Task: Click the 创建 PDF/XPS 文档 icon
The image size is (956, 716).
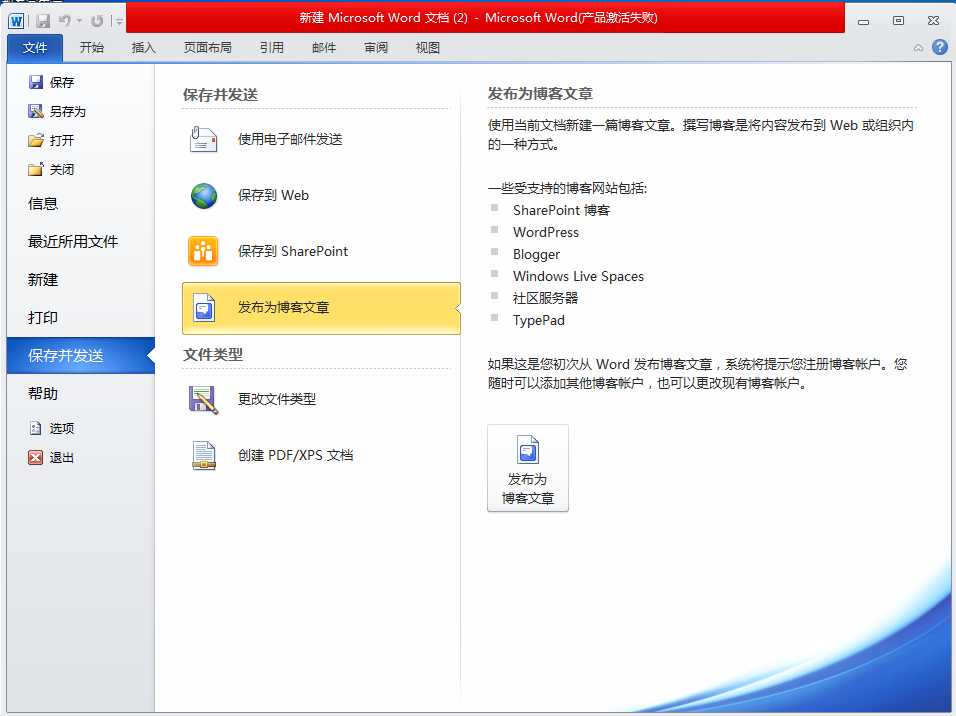Action: [204, 456]
